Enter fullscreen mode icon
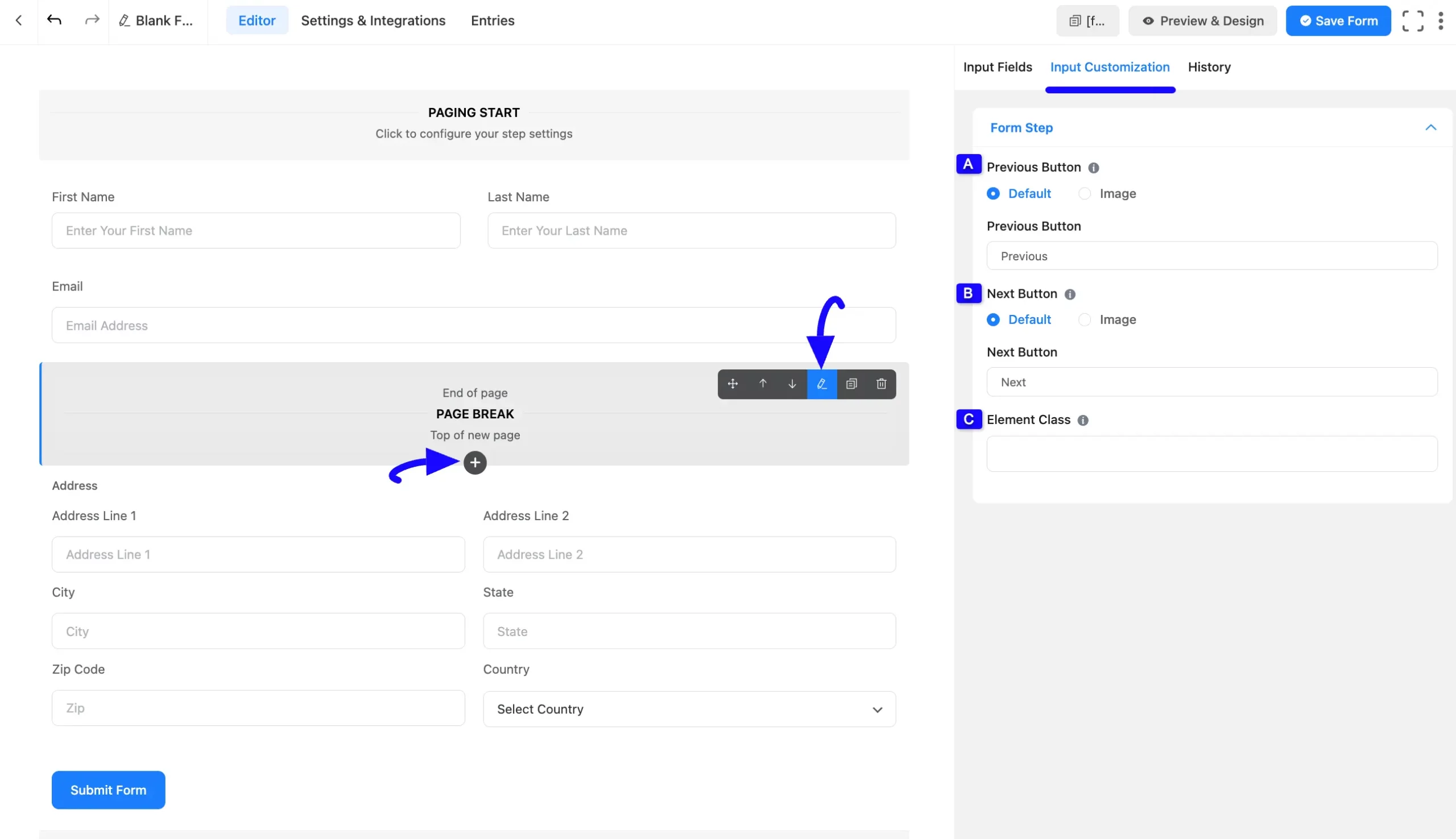 coord(1412,20)
